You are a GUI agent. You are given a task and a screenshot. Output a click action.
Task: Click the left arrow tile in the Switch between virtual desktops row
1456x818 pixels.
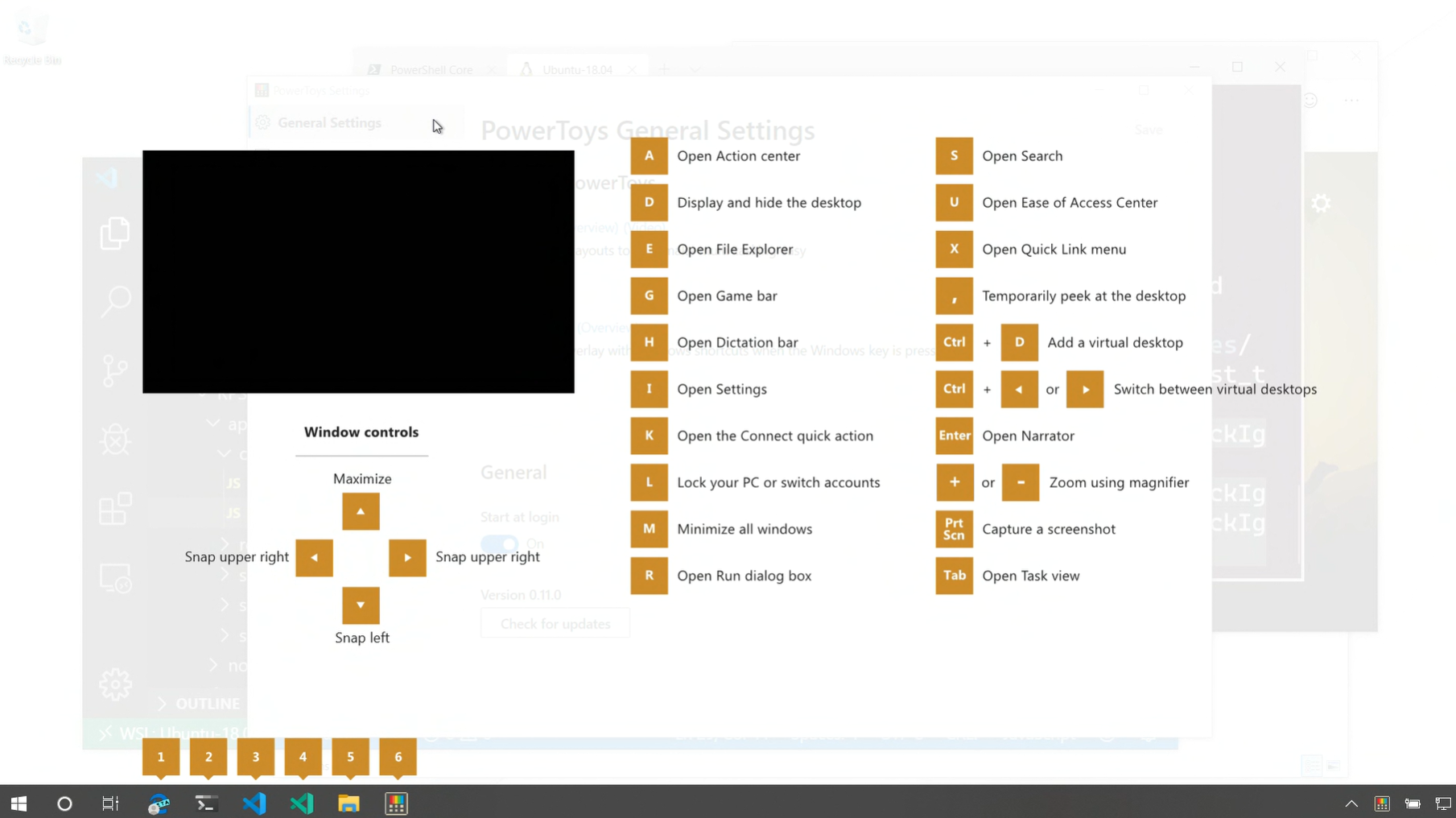(1019, 389)
